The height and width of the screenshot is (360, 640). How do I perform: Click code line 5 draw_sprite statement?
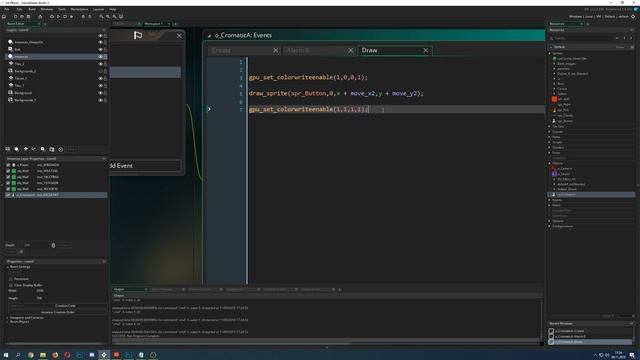(336, 93)
